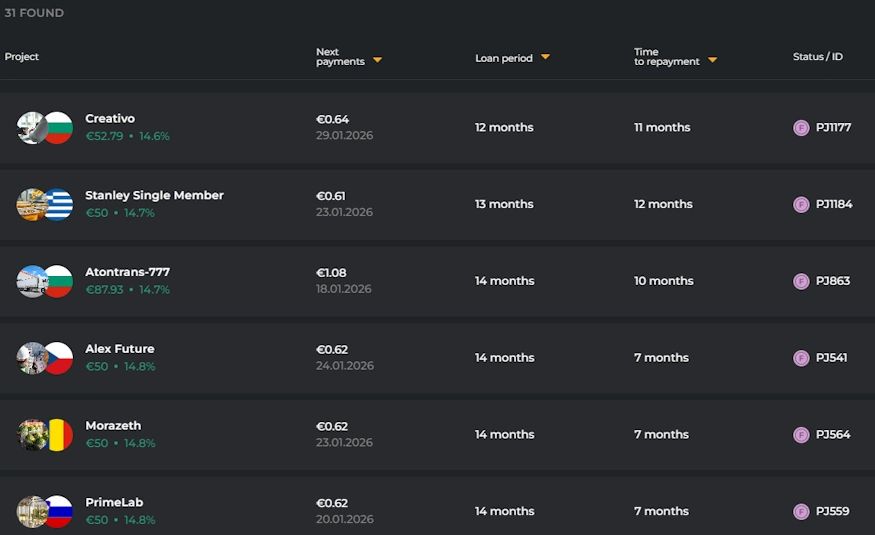875x535 pixels.
Task: Click the status icon beside PJ1177
Action: [801, 128]
